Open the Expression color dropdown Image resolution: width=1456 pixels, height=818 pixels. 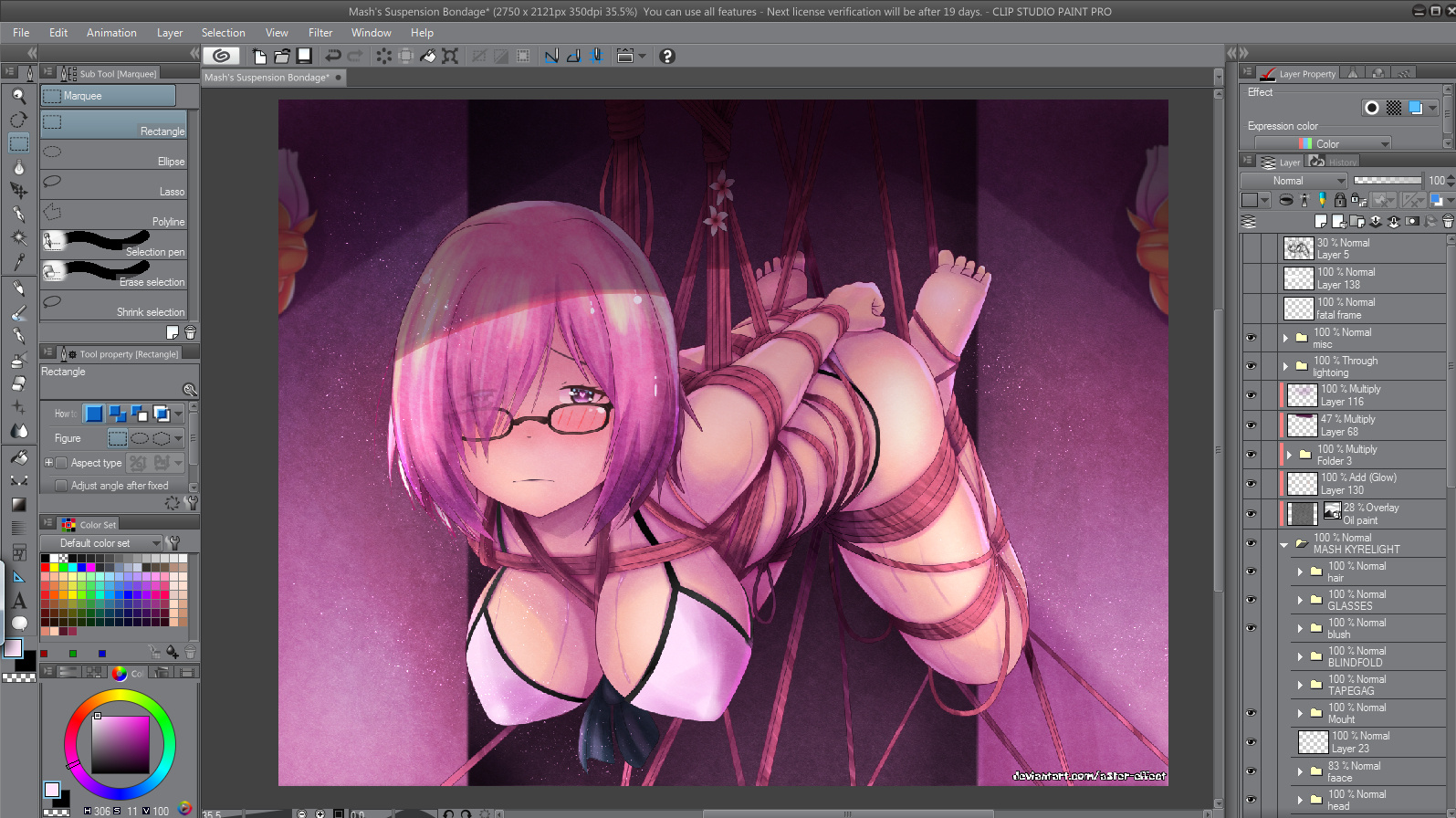click(1323, 143)
